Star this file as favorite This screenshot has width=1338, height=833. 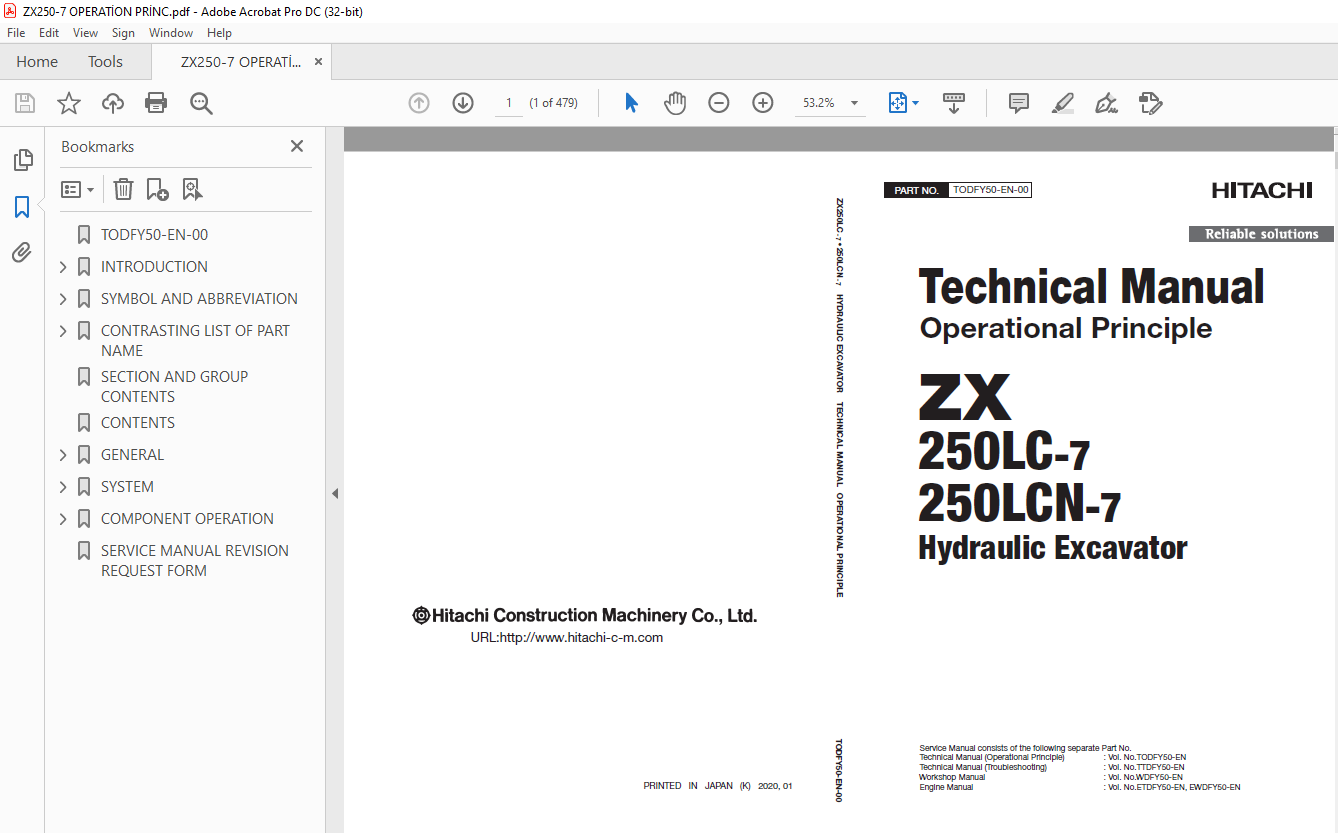[x=69, y=103]
